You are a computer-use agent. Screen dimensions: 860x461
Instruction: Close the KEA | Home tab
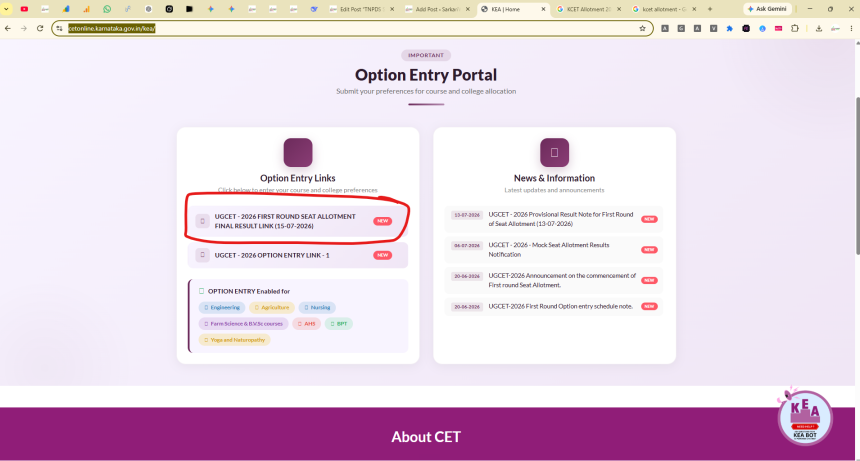pos(544,9)
